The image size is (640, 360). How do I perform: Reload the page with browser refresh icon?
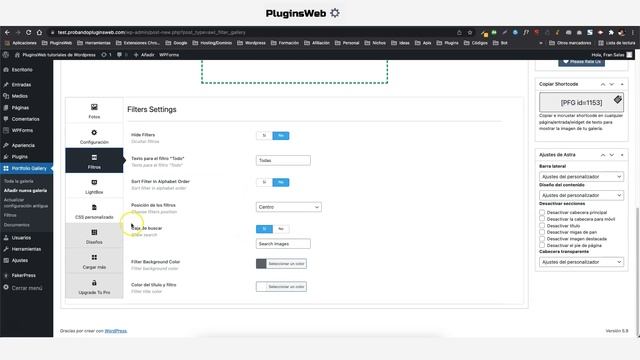(29, 32)
